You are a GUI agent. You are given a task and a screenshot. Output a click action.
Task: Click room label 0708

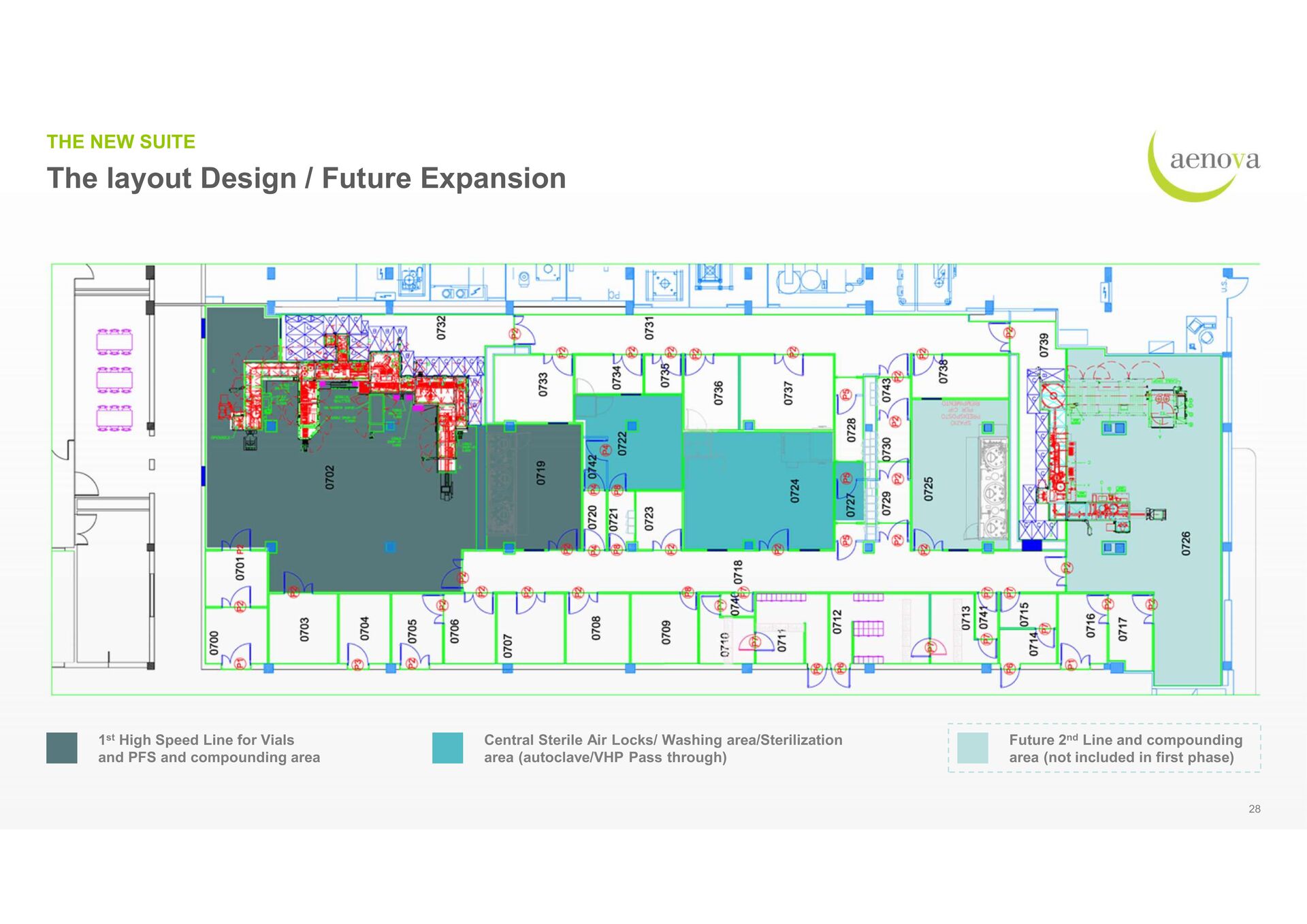point(596,628)
